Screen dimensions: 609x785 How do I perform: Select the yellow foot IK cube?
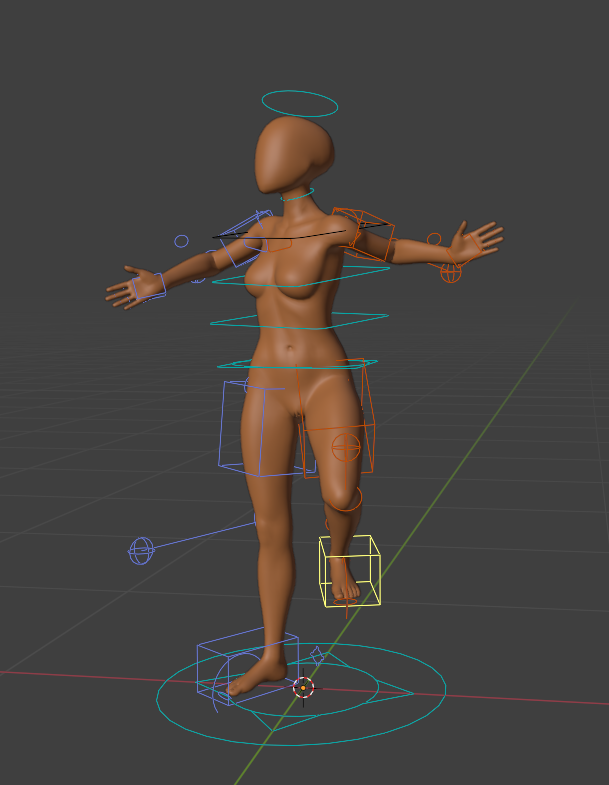350,571
